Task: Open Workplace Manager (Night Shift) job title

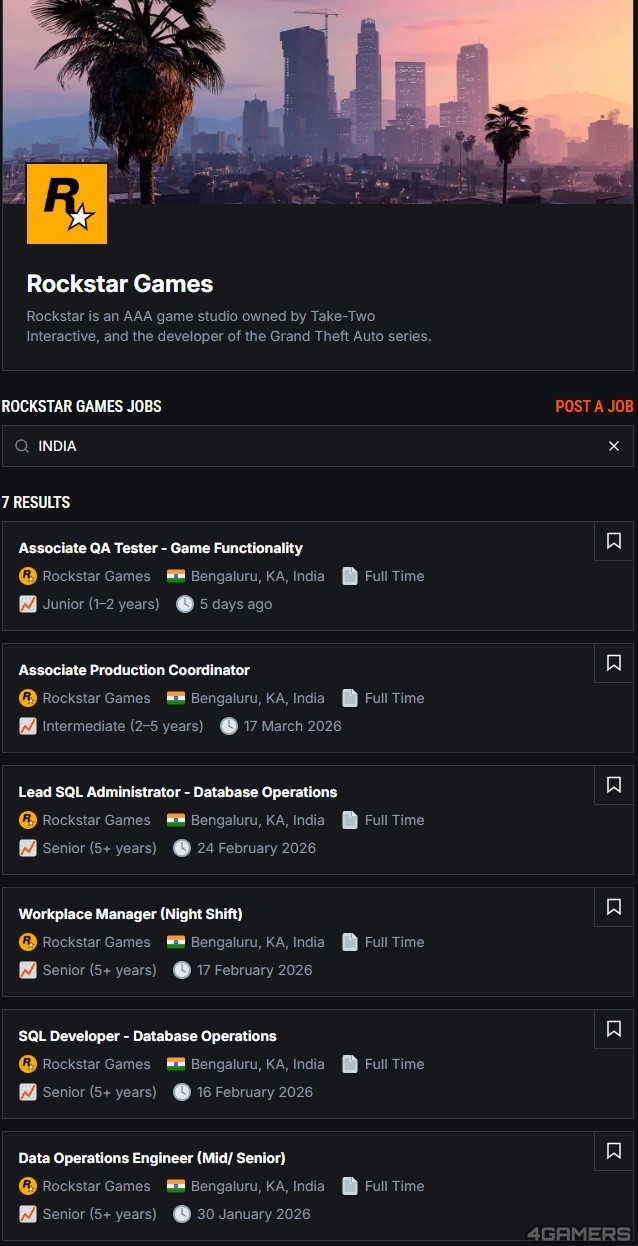Action: pyautogui.click(x=130, y=914)
